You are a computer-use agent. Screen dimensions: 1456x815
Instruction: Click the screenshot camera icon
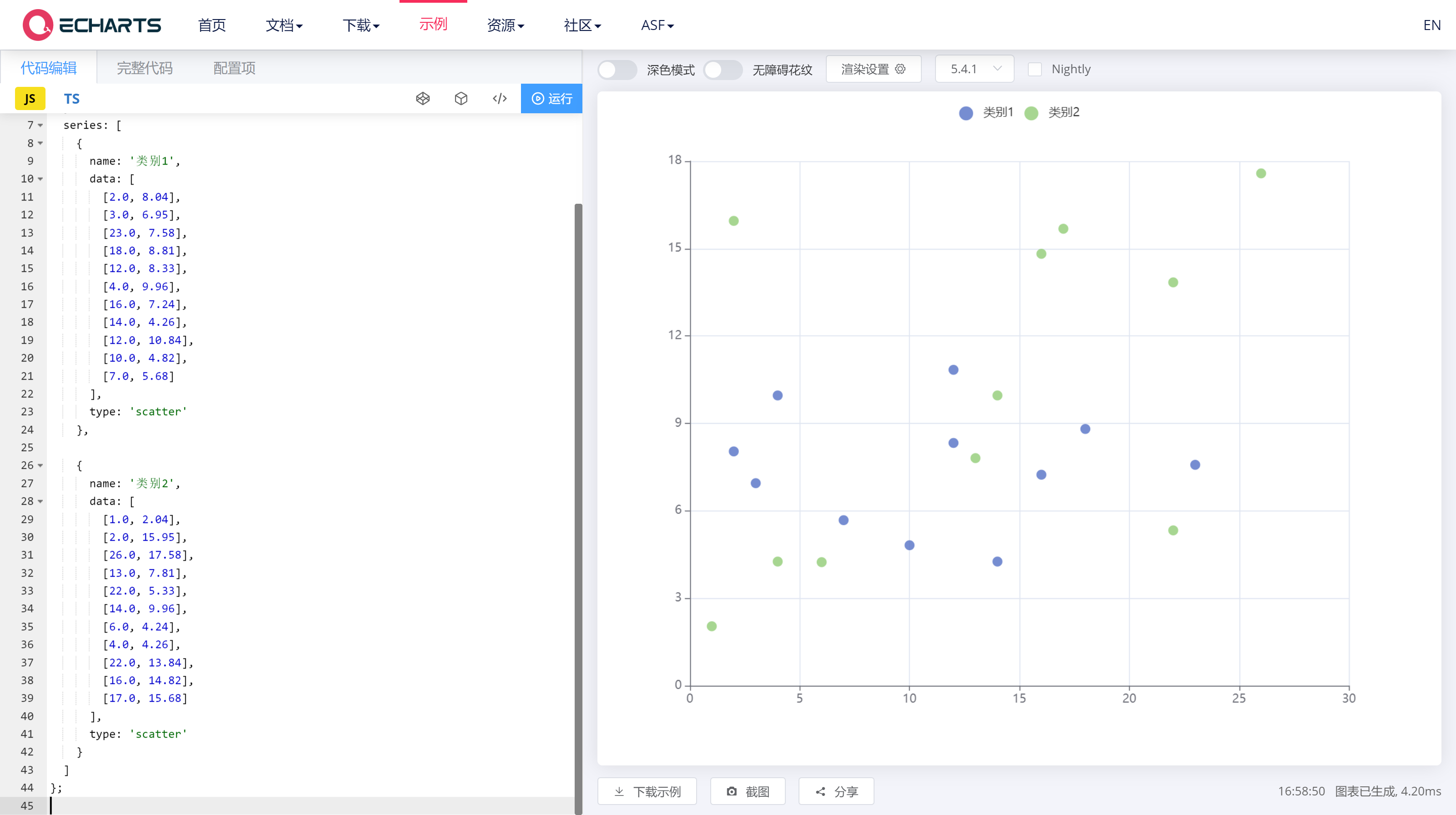tap(731, 791)
